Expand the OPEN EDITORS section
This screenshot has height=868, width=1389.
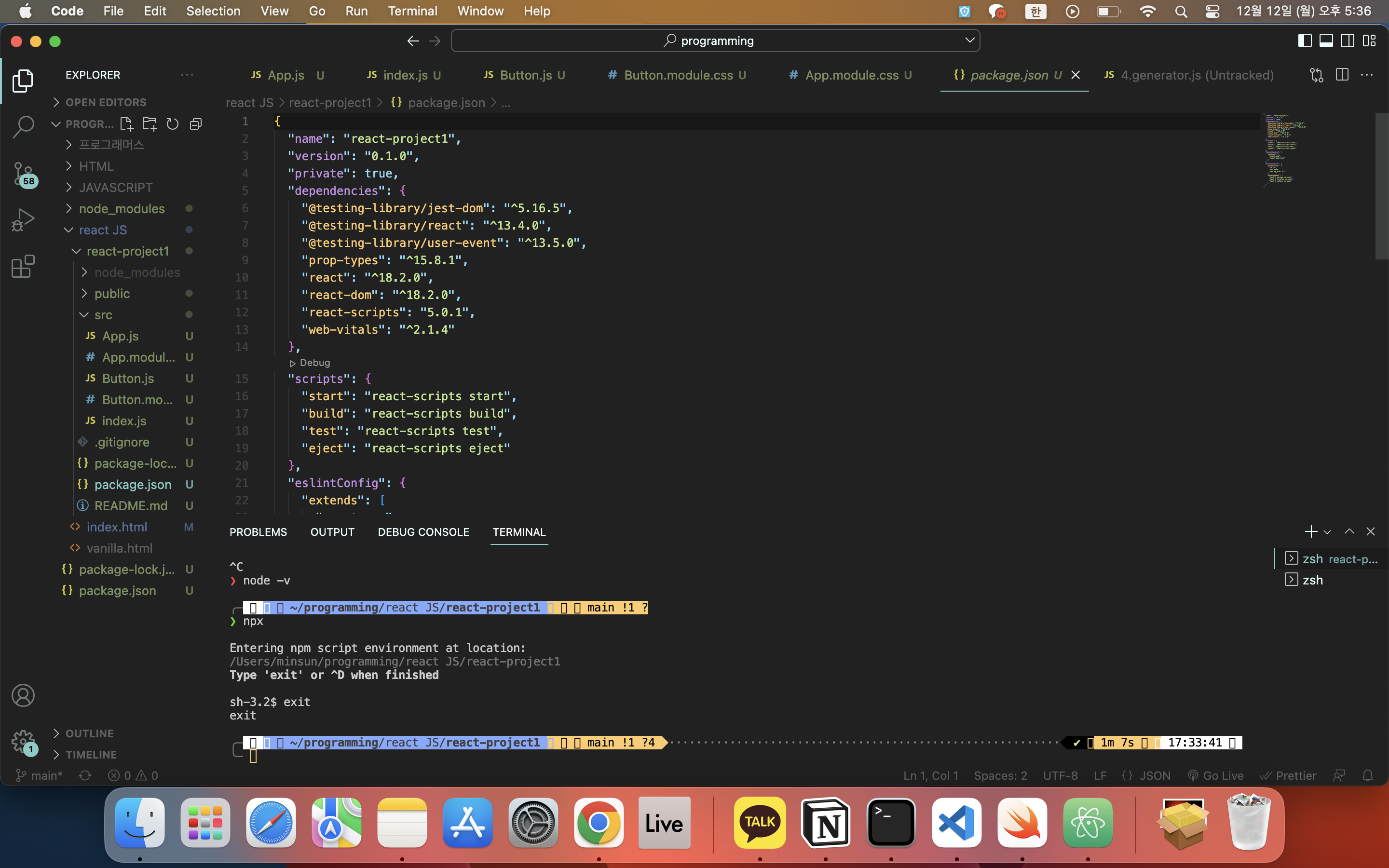[x=106, y=102]
